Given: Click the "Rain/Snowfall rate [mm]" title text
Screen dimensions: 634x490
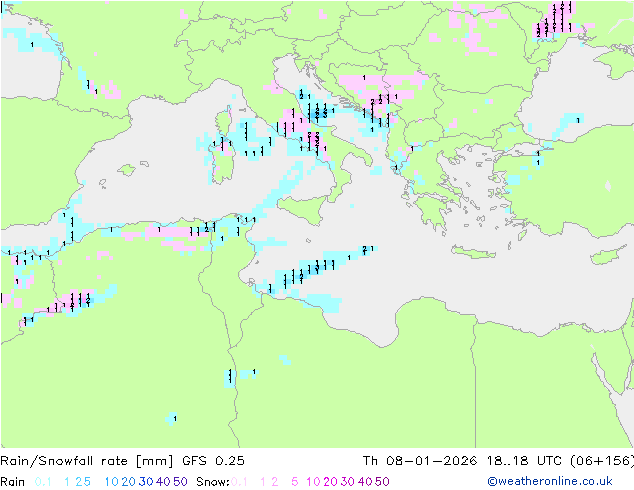Looking at the screenshot, I should (x=87, y=460).
